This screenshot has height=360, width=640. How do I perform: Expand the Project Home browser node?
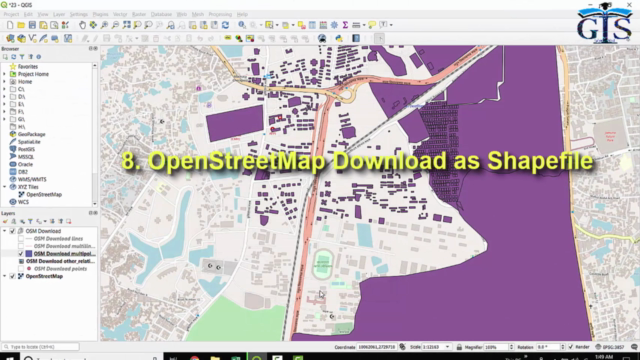[x=4, y=74]
